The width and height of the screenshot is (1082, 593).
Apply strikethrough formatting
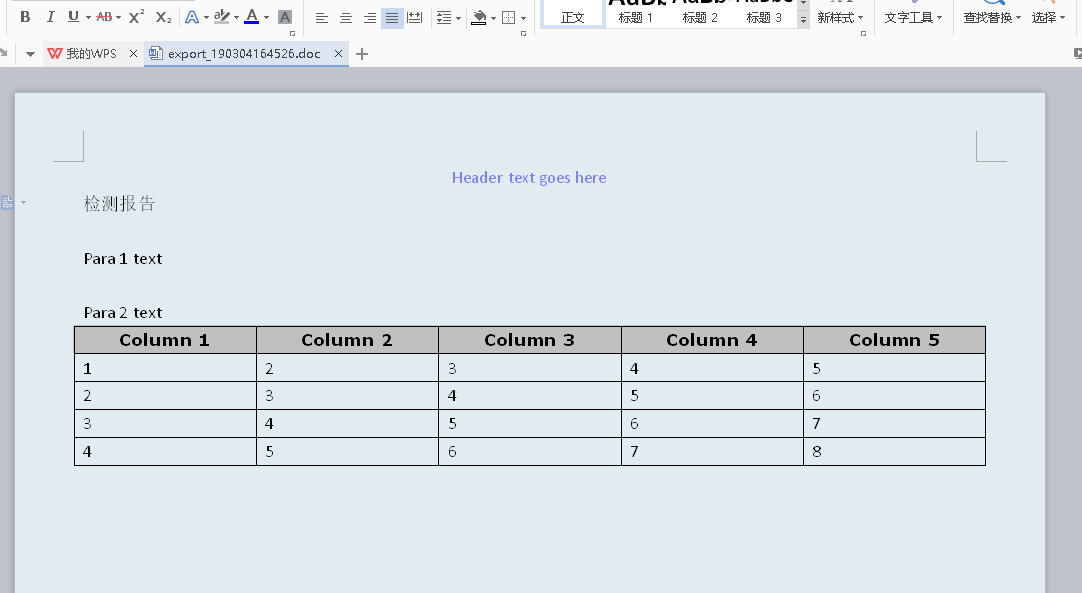[104, 16]
